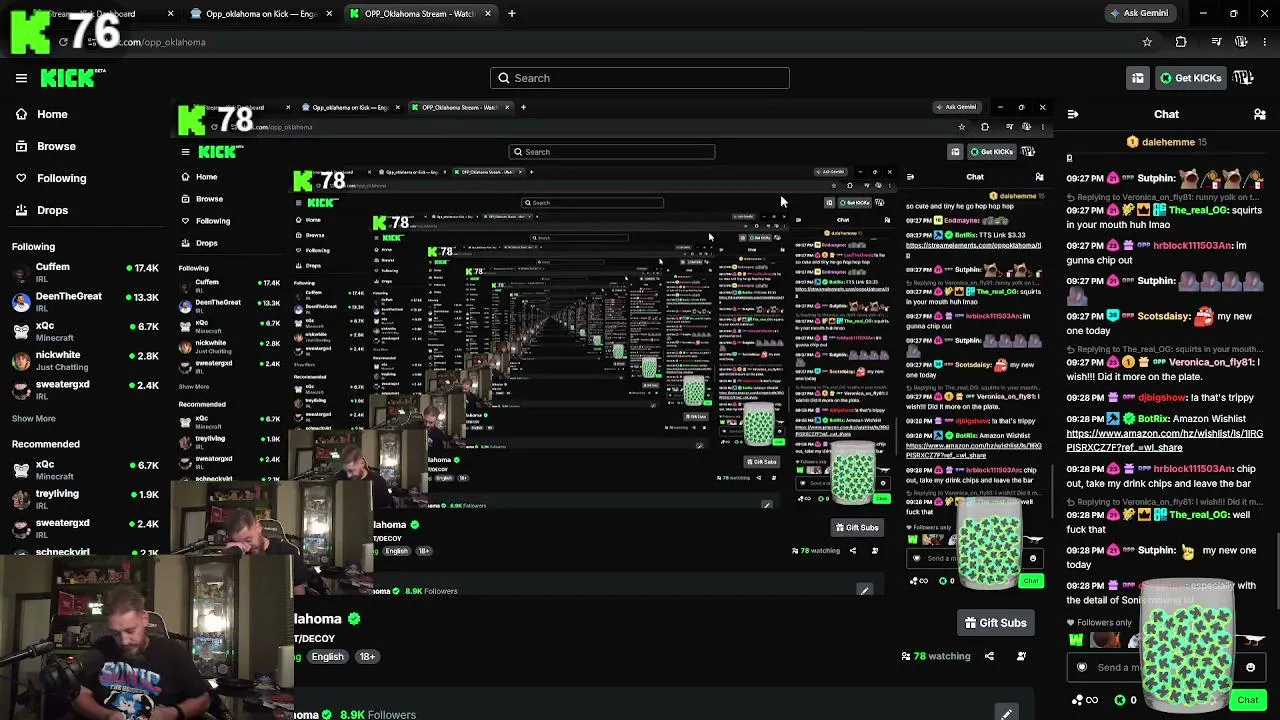Click the Gift Subs button

point(995,623)
